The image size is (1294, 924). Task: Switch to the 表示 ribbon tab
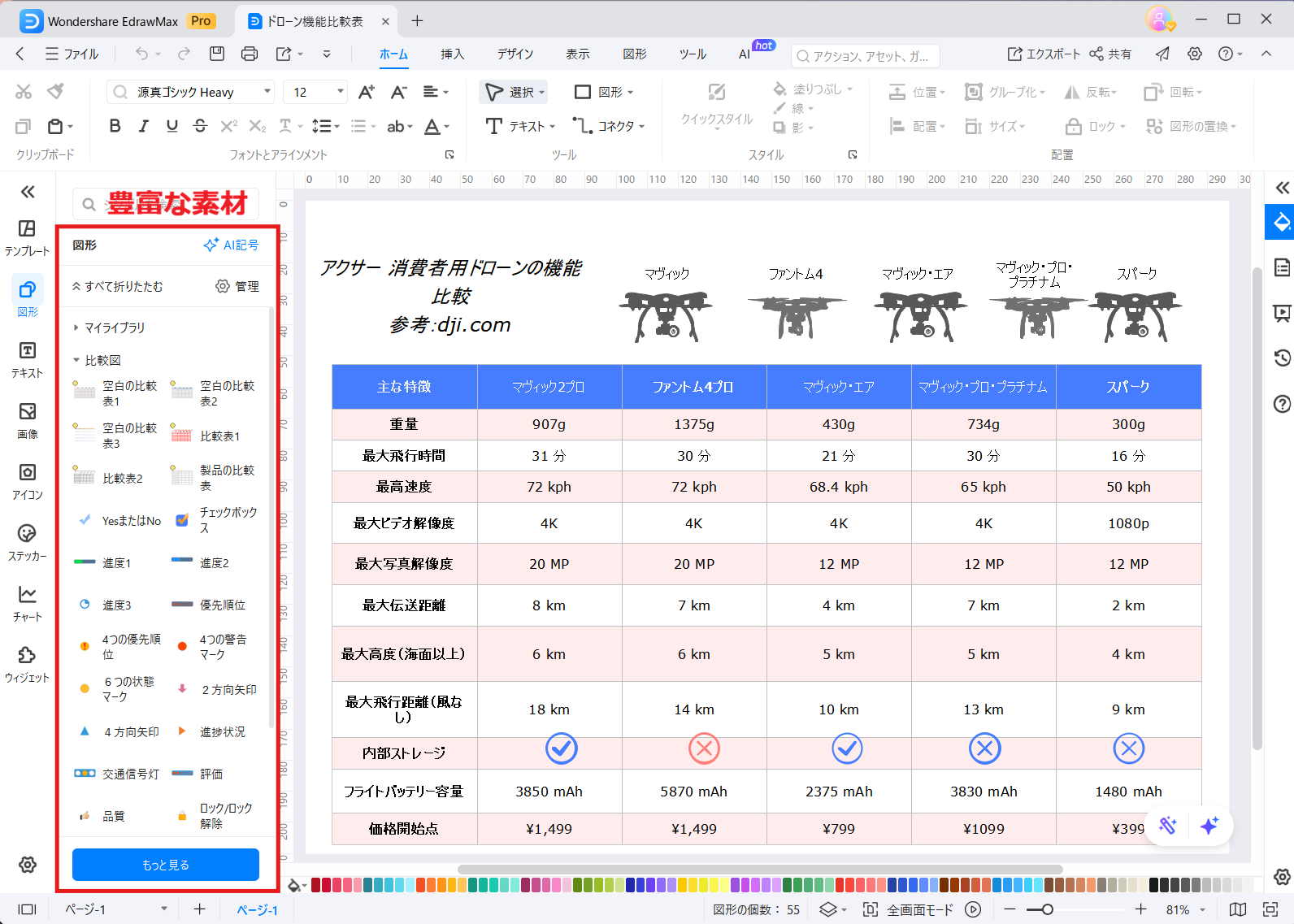tap(578, 54)
